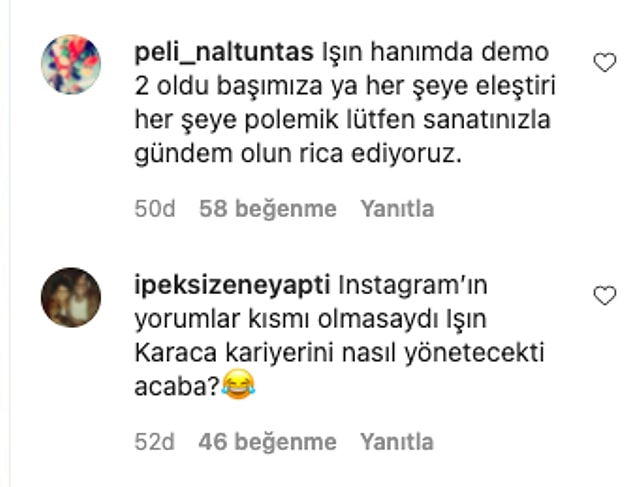
Task: Click the text 'Karaca kariyerini nasıl yönetecekti'
Action: point(339,353)
